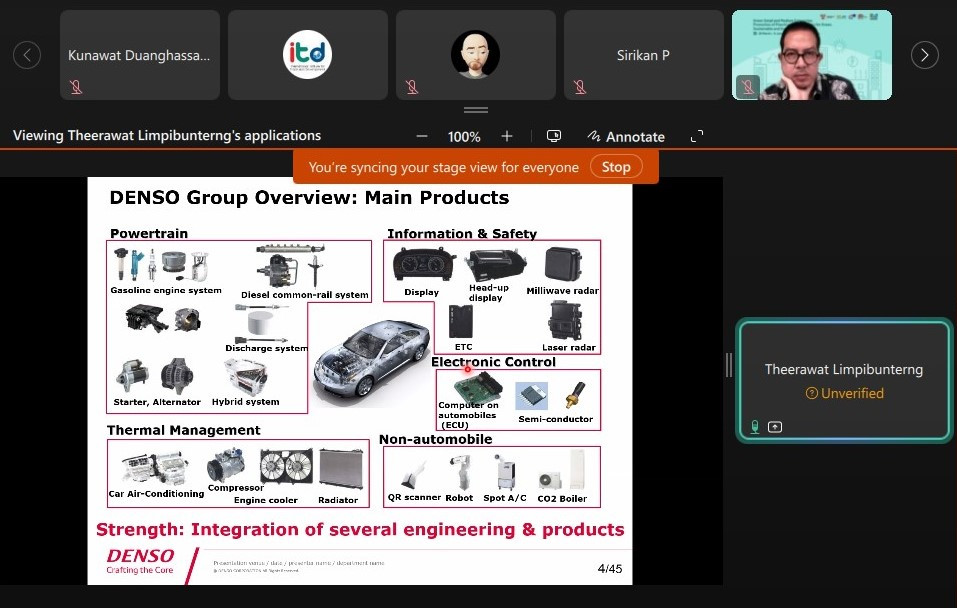Image resolution: width=957 pixels, height=608 pixels.
Task: Click the pop-out shared content icon
Action: [554, 136]
